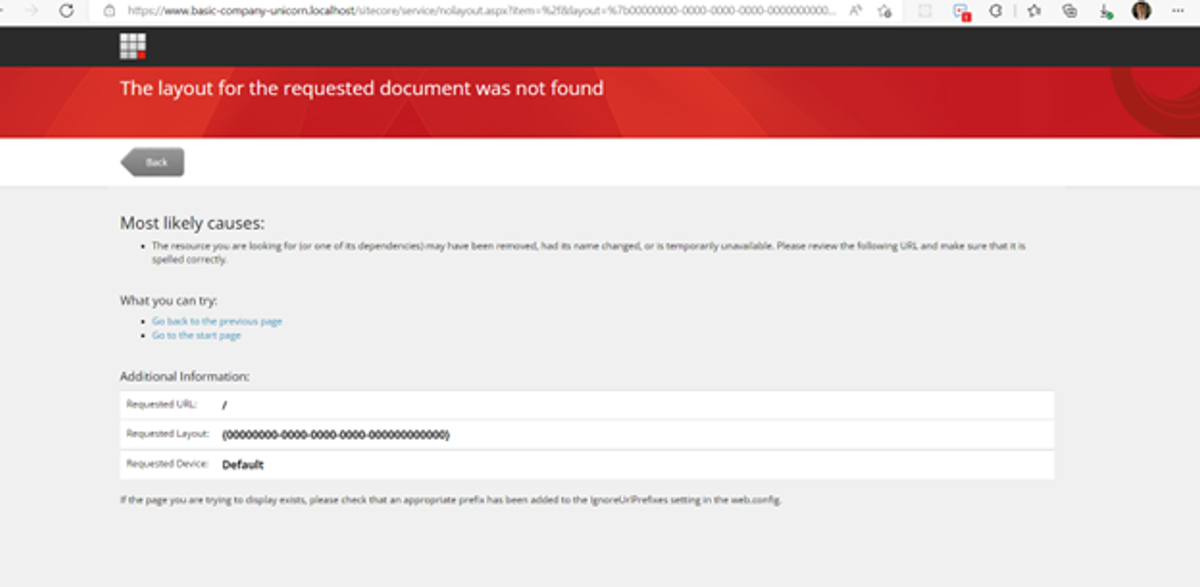Click the 'What you can try:' heading
The height and width of the screenshot is (587, 1200).
tap(168, 300)
